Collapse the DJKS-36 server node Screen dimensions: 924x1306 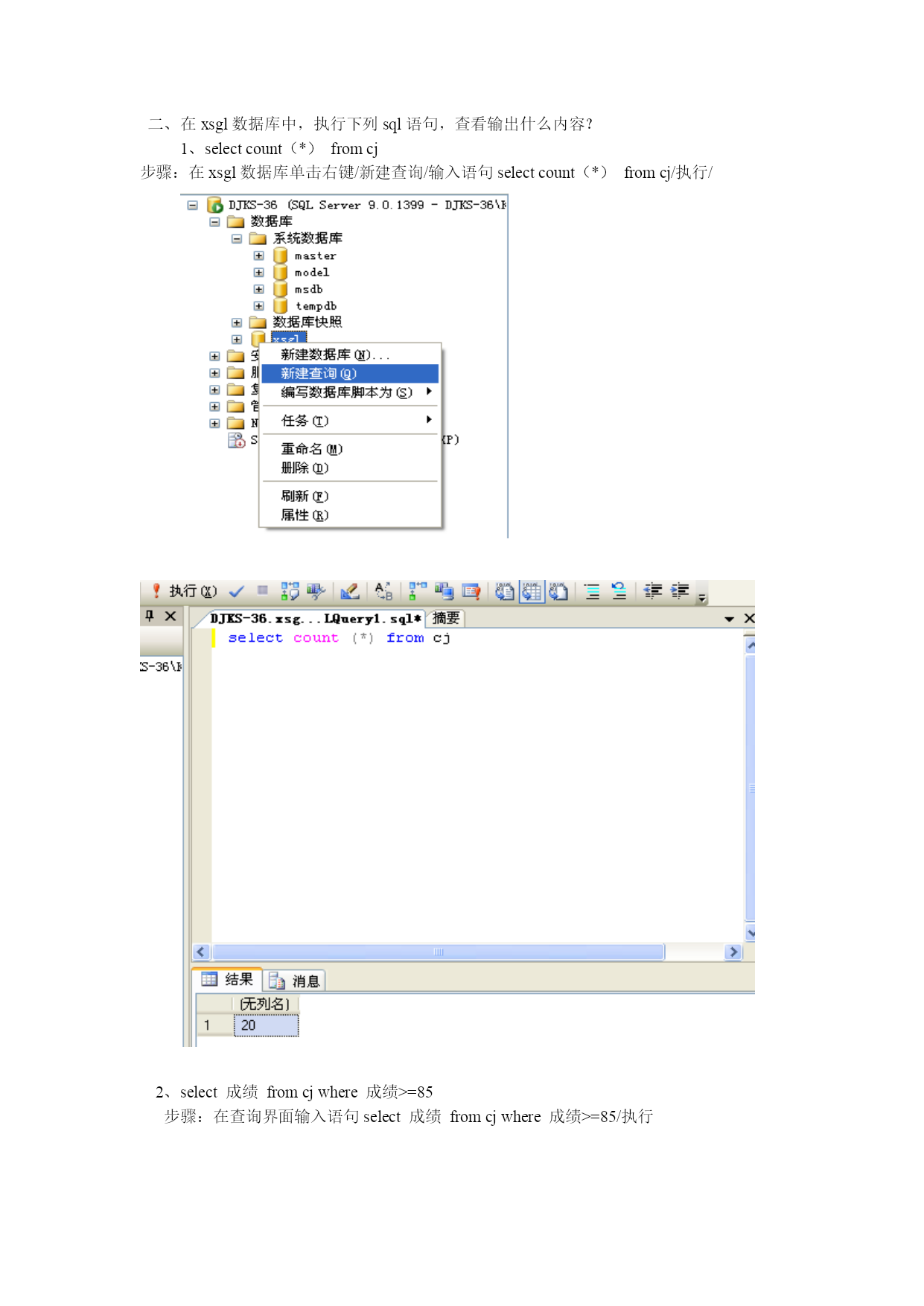tap(192, 205)
